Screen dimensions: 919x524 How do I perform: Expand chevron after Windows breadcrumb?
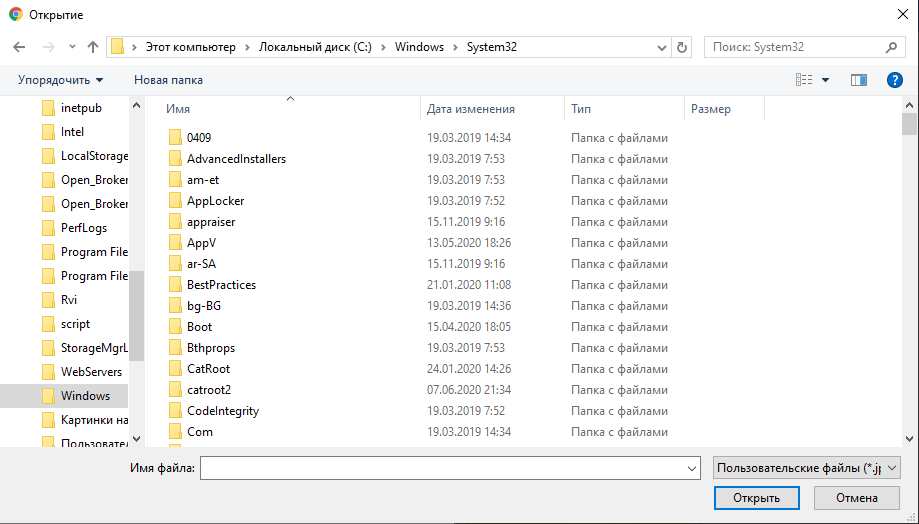tap(455, 47)
